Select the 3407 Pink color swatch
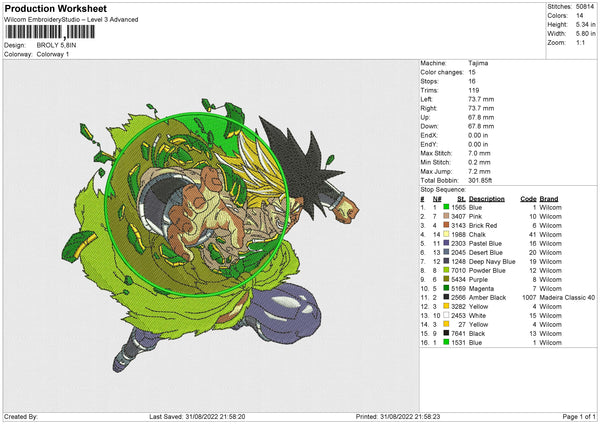The image size is (600, 424). click(446, 216)
